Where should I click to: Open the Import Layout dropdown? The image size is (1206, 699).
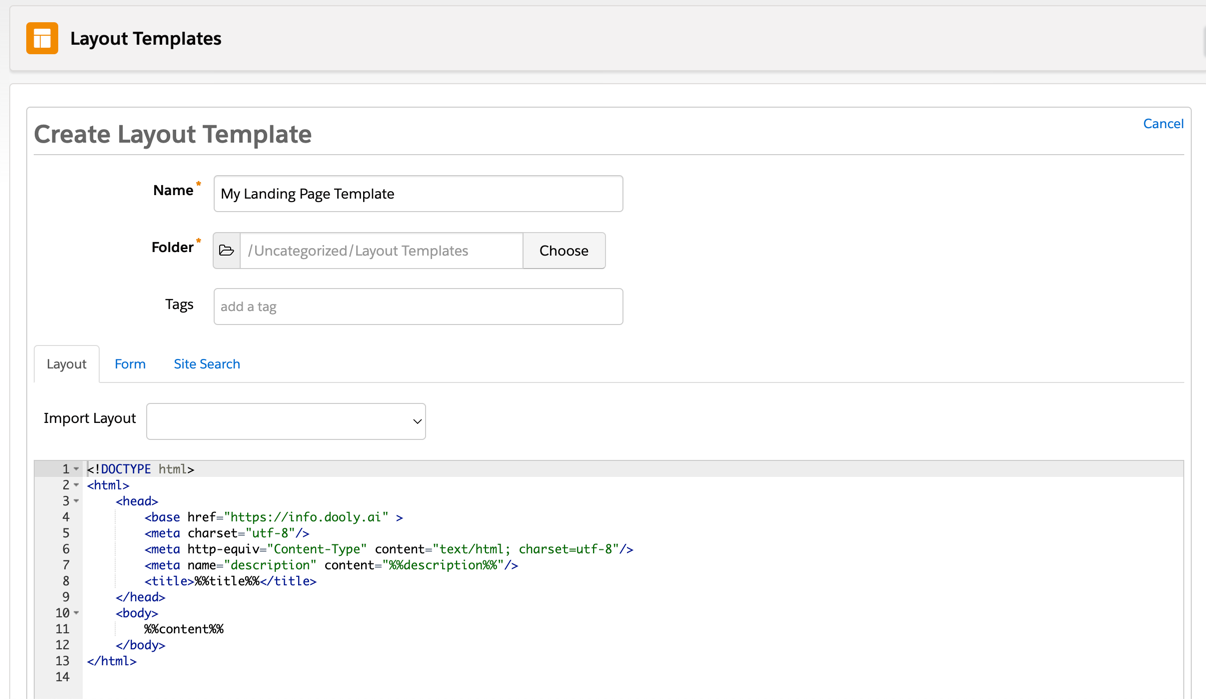point(286,421)
